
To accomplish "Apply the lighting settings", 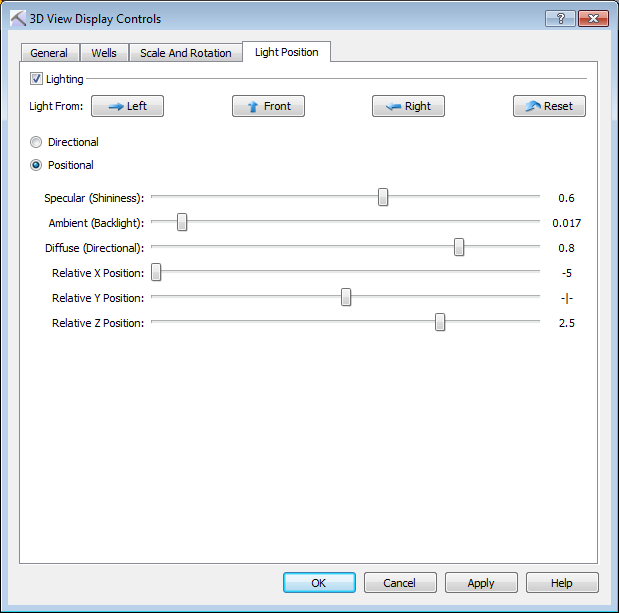I will pos(481,582).
